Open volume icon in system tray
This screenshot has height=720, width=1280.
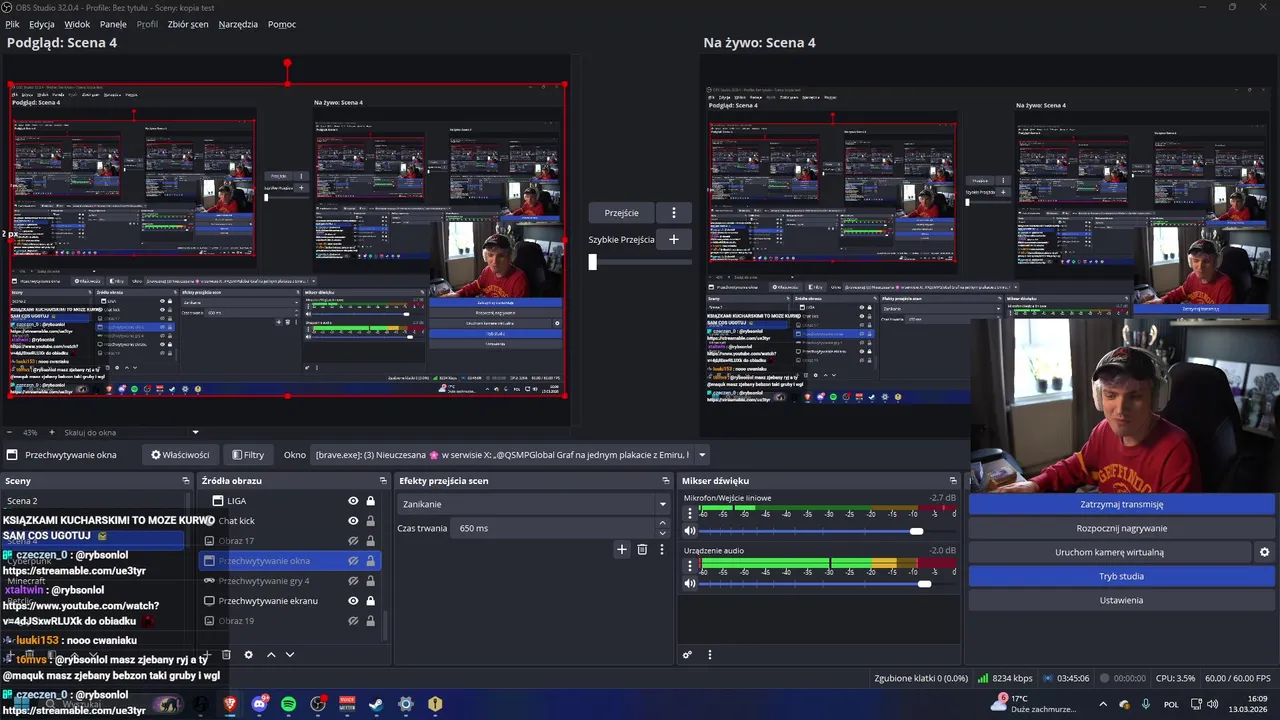pyautogui.click(x=1212, y=704)
